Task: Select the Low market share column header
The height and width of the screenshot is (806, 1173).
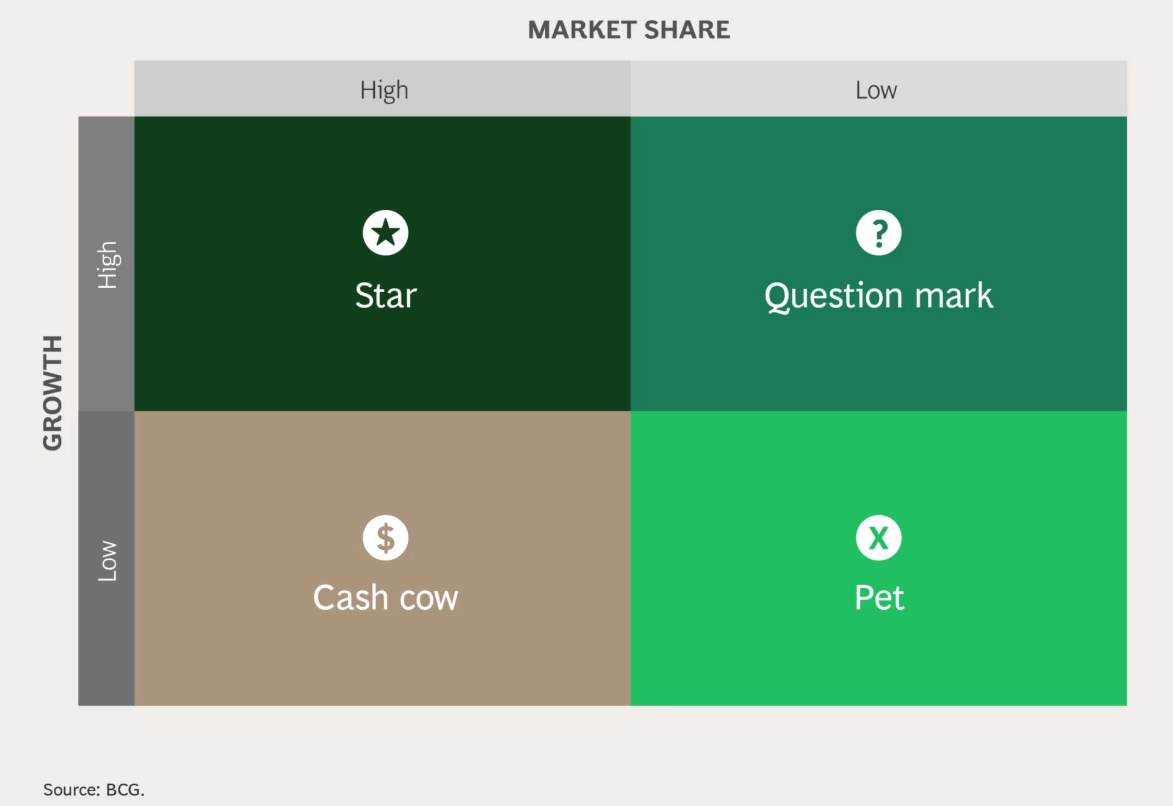Action: tap(876, 90)
